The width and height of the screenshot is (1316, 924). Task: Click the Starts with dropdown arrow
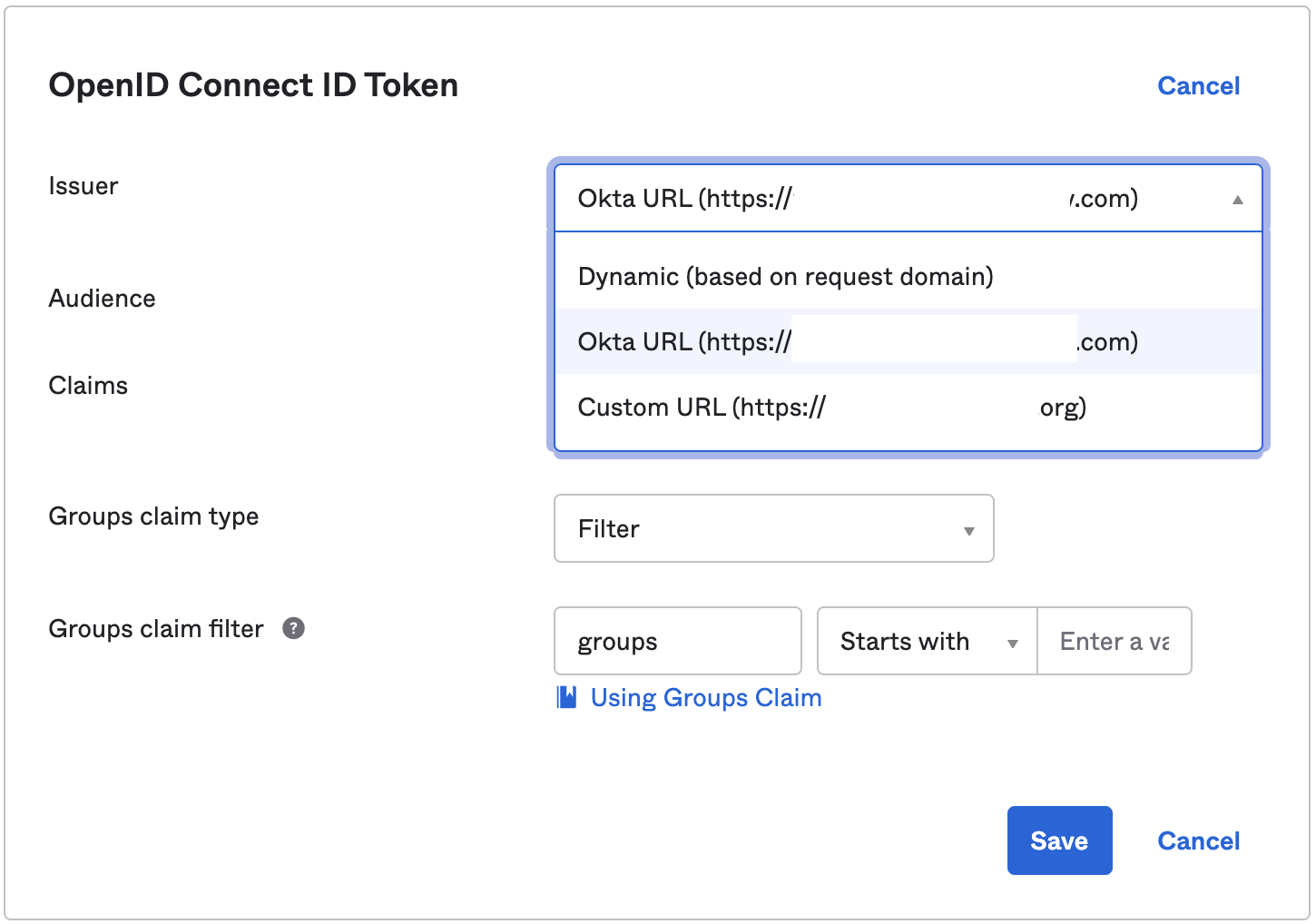tap(1013, 644)
